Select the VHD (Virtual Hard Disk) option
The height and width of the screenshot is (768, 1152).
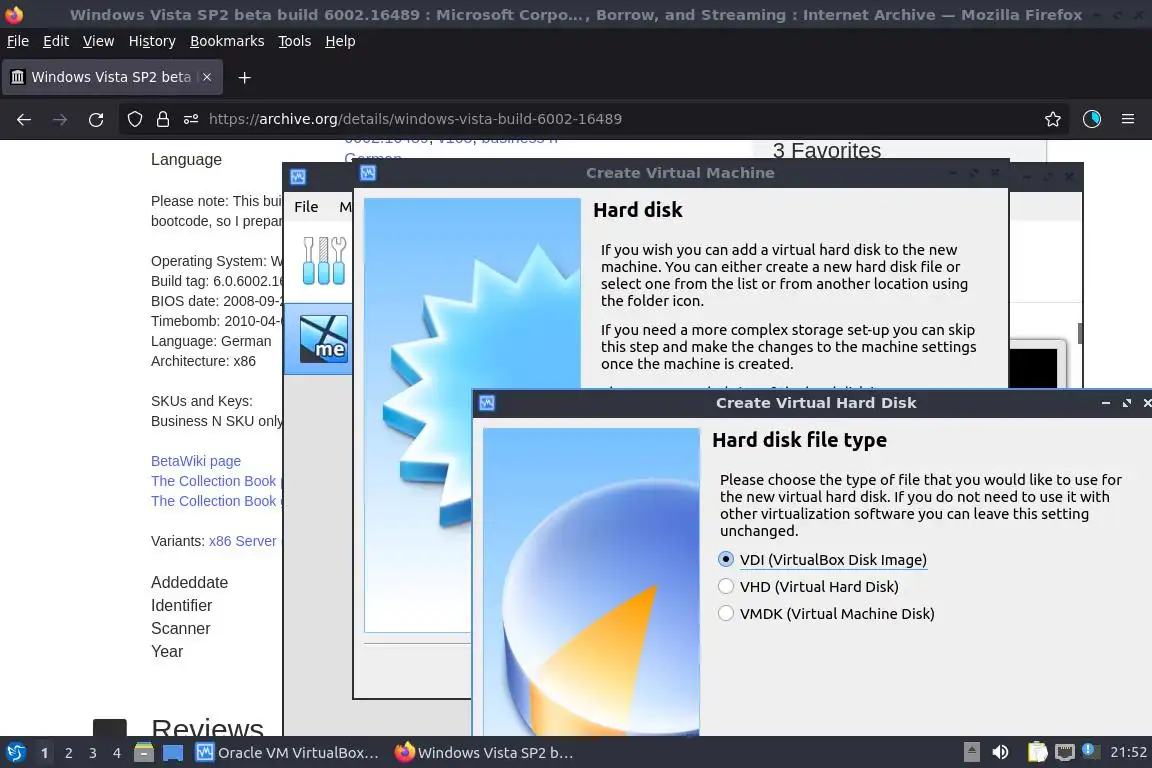(808, 586)
